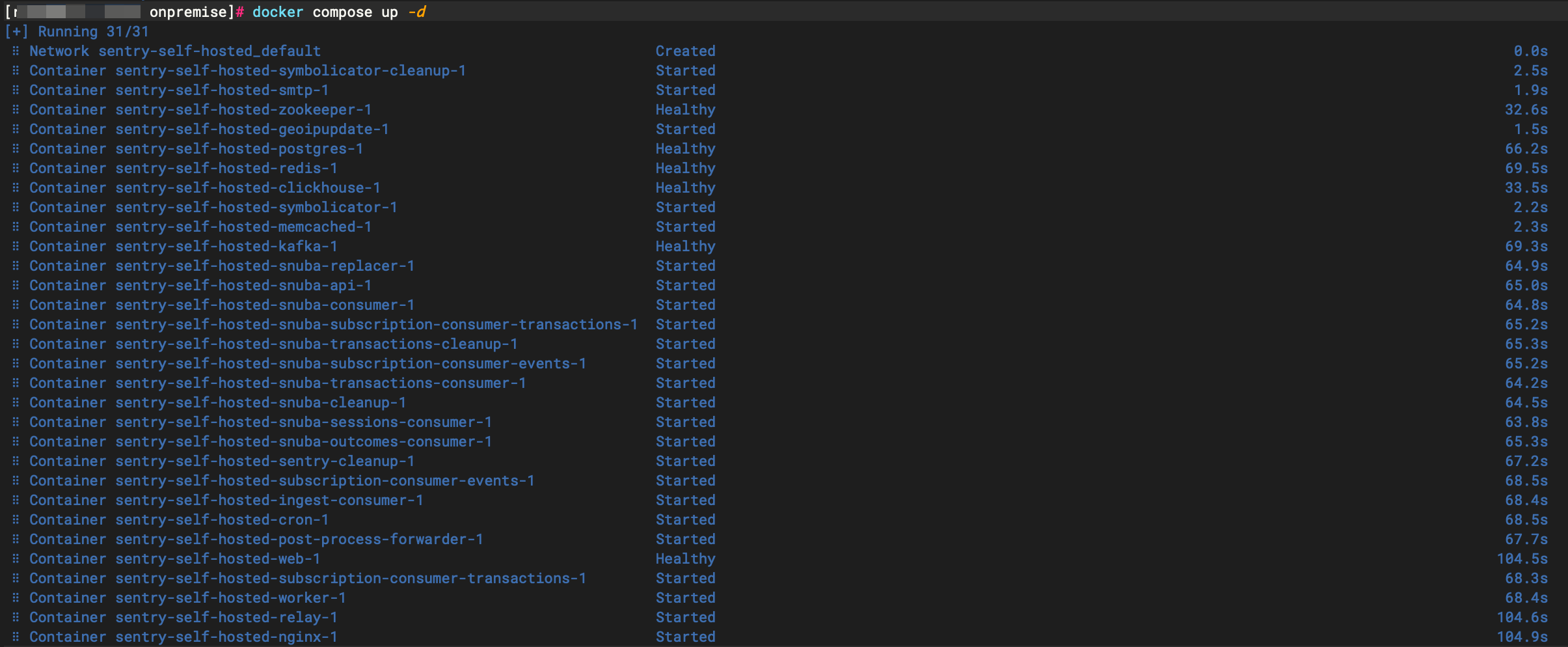
Task: Click 'Healthy' status on the zookeeper row
Action: pyautogui.click(x=686, y=109)
